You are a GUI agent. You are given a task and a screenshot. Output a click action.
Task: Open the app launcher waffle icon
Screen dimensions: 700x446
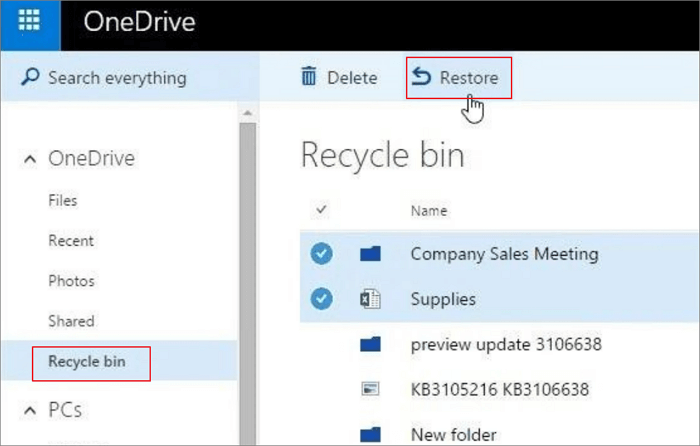pyautogui.click(x=30, y=23)
